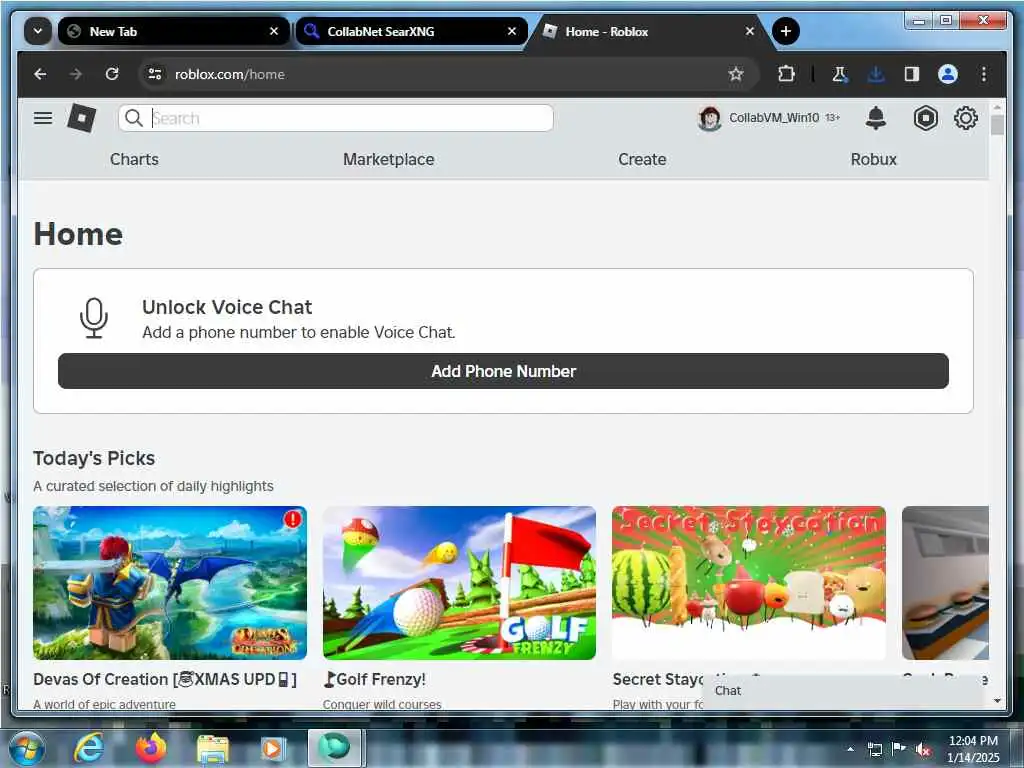Open the Create page
Image resolution: width=1024 pixels, height=768 pixels.
pos(642,159)
